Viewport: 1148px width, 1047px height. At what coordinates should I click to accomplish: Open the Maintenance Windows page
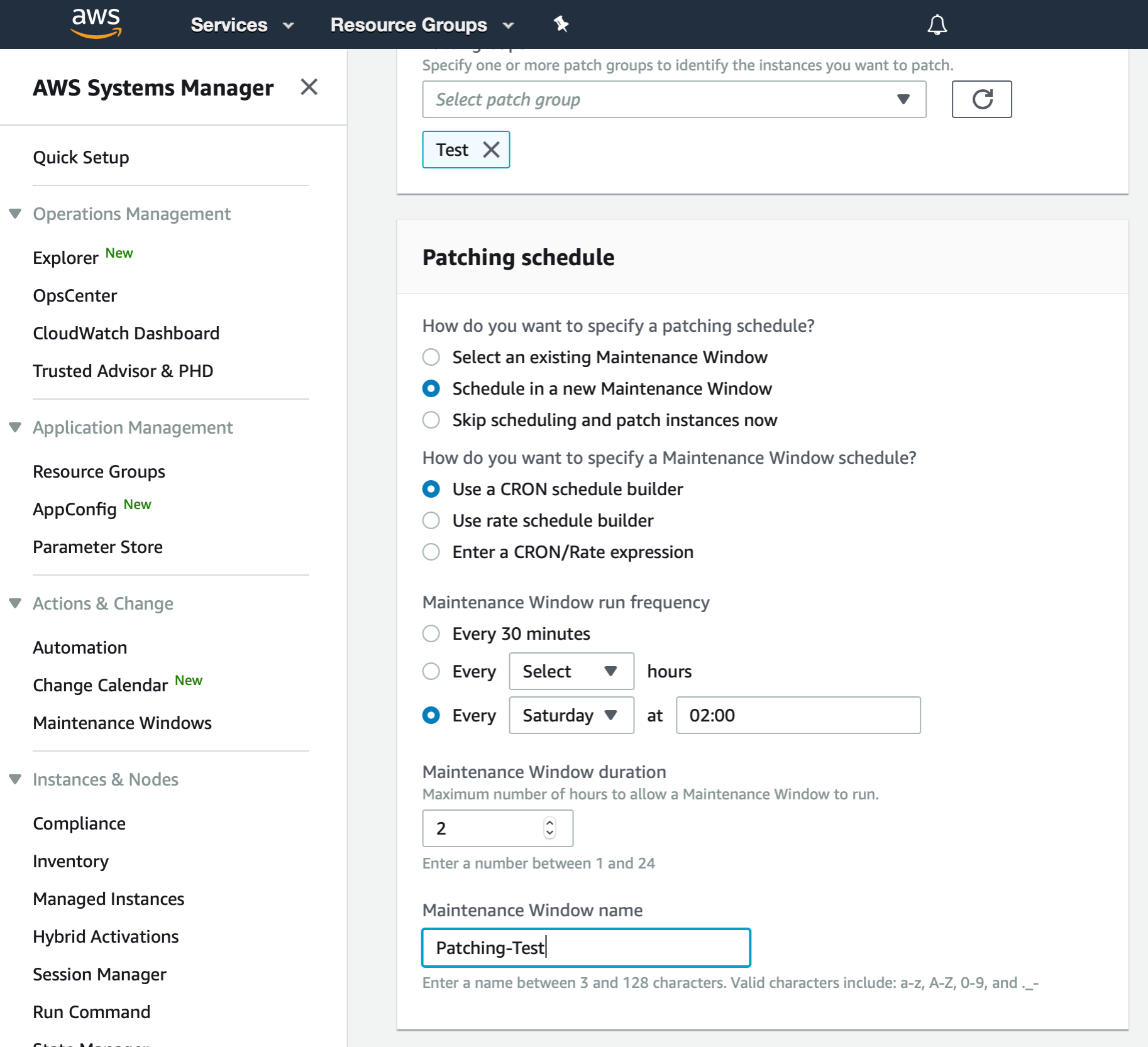[x=122, y=722]
